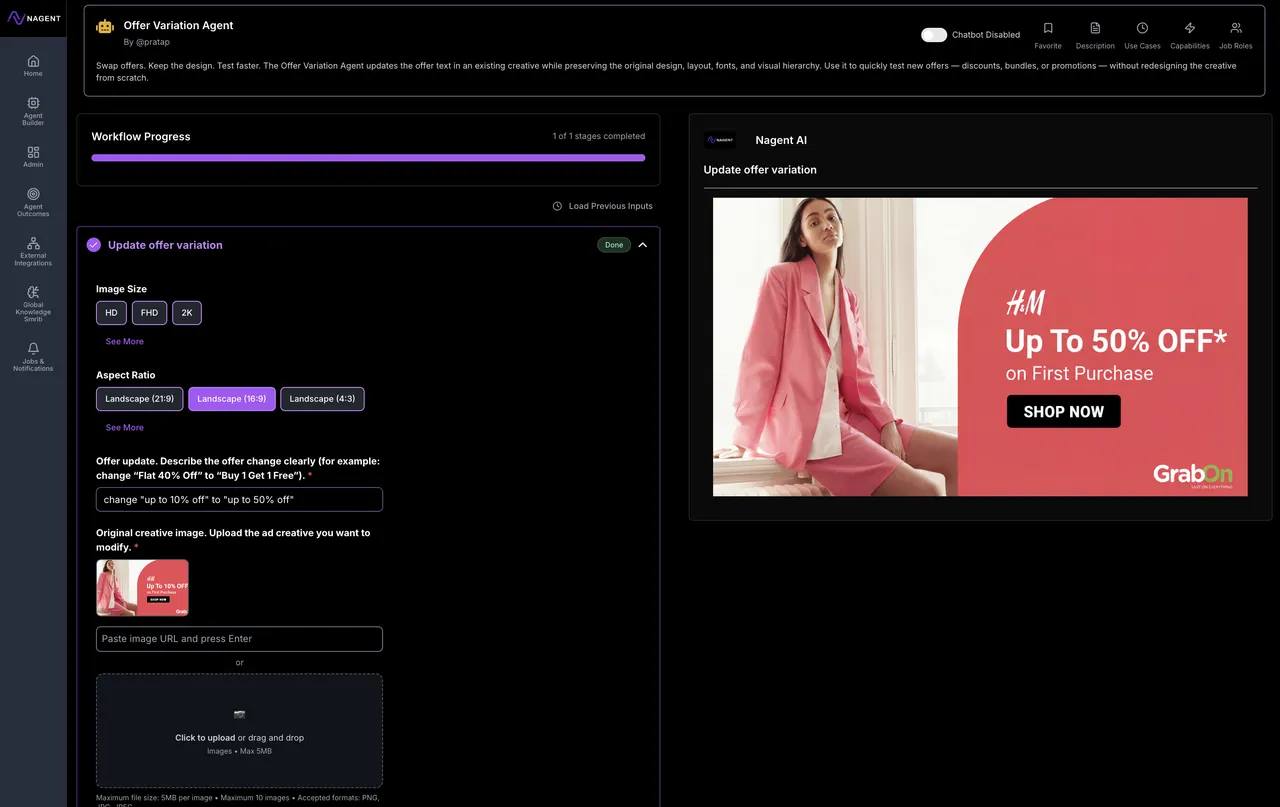
Task: Choose Landscape (4:3) aspect ratio
Action: click(322, 399)
